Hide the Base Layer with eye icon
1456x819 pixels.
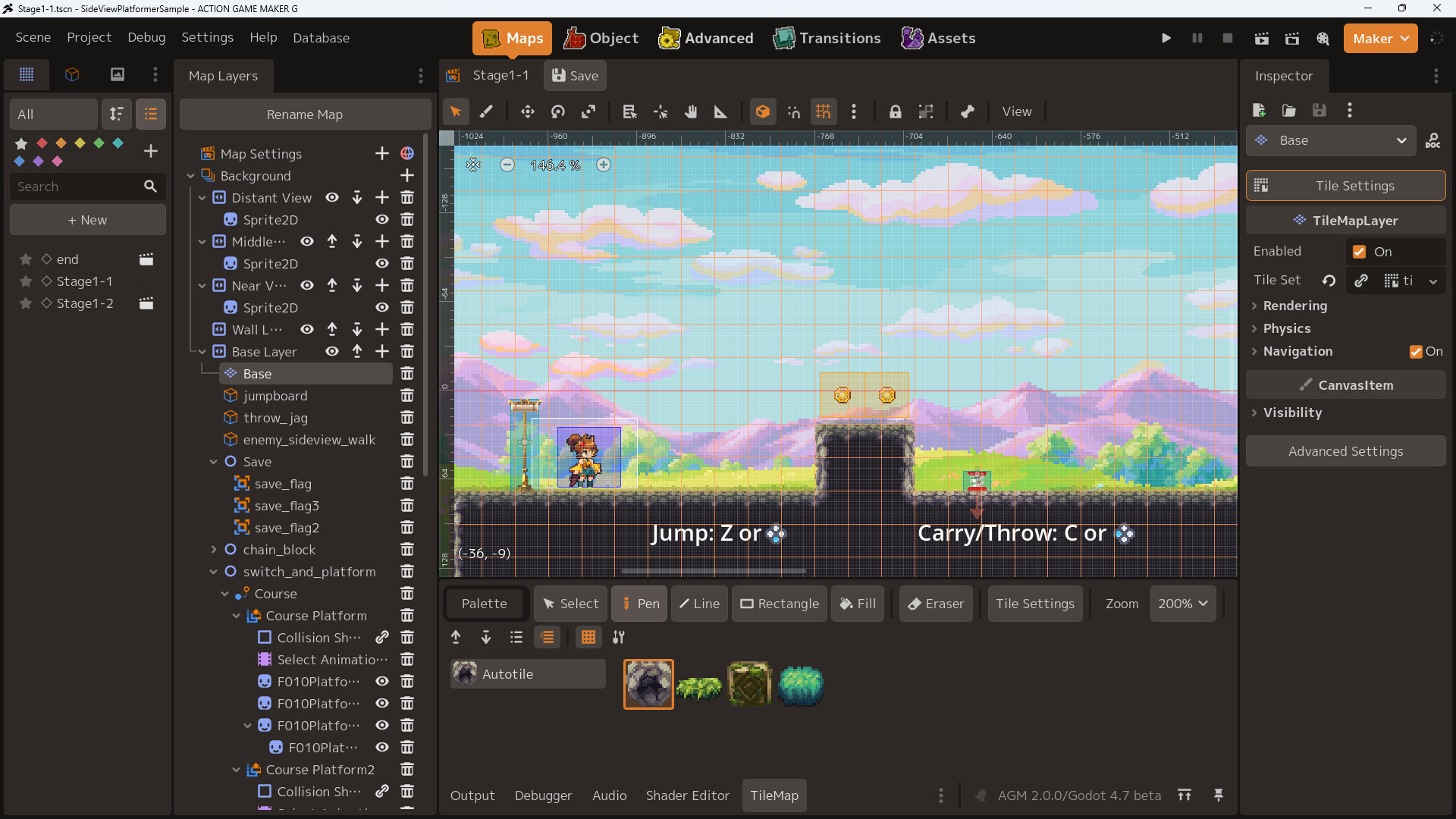click(332, 352)
